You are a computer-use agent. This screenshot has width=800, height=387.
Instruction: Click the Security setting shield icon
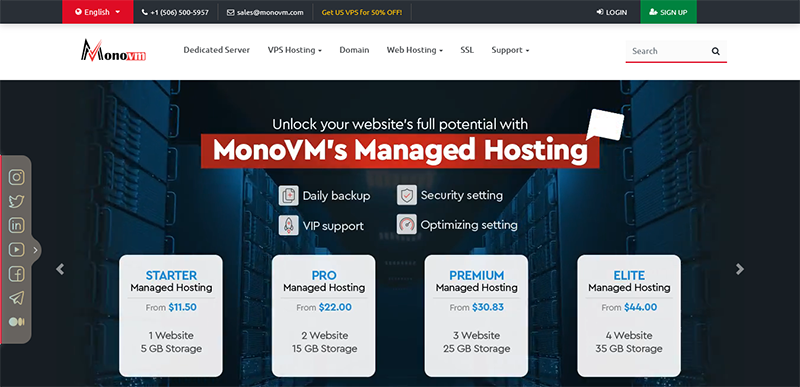407,195
